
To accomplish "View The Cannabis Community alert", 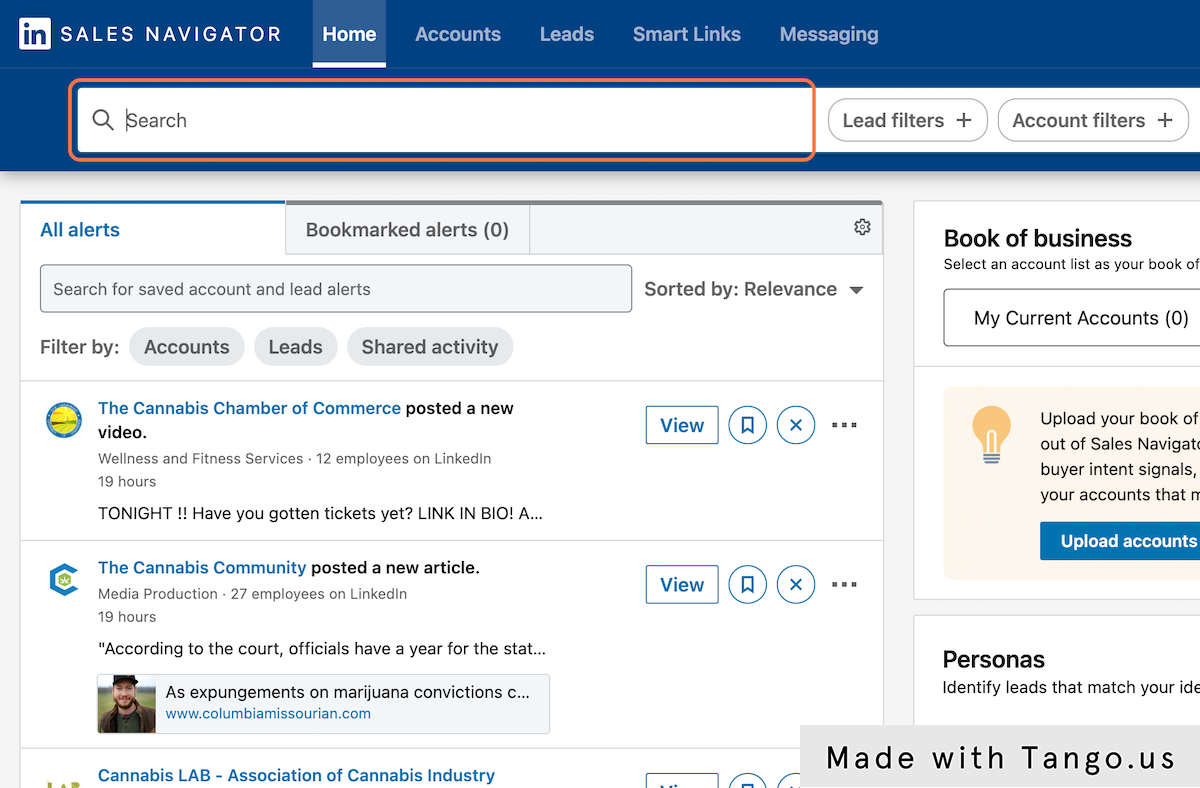I will (682, 585).
